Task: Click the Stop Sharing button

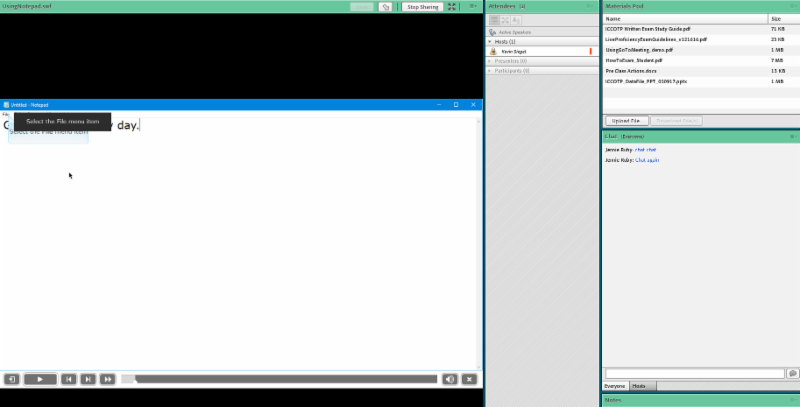Action: (x=422, y=7)
